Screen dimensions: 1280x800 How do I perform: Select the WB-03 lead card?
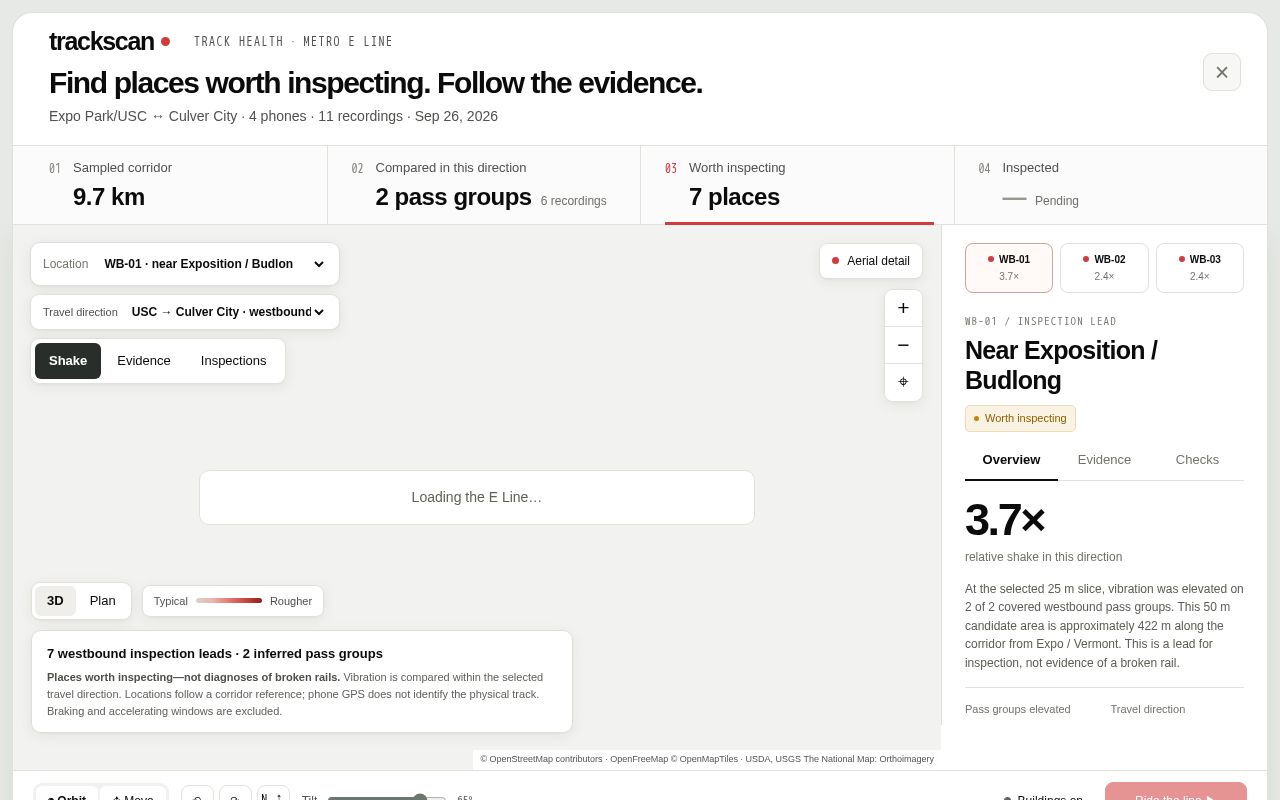pos(1200,268)
